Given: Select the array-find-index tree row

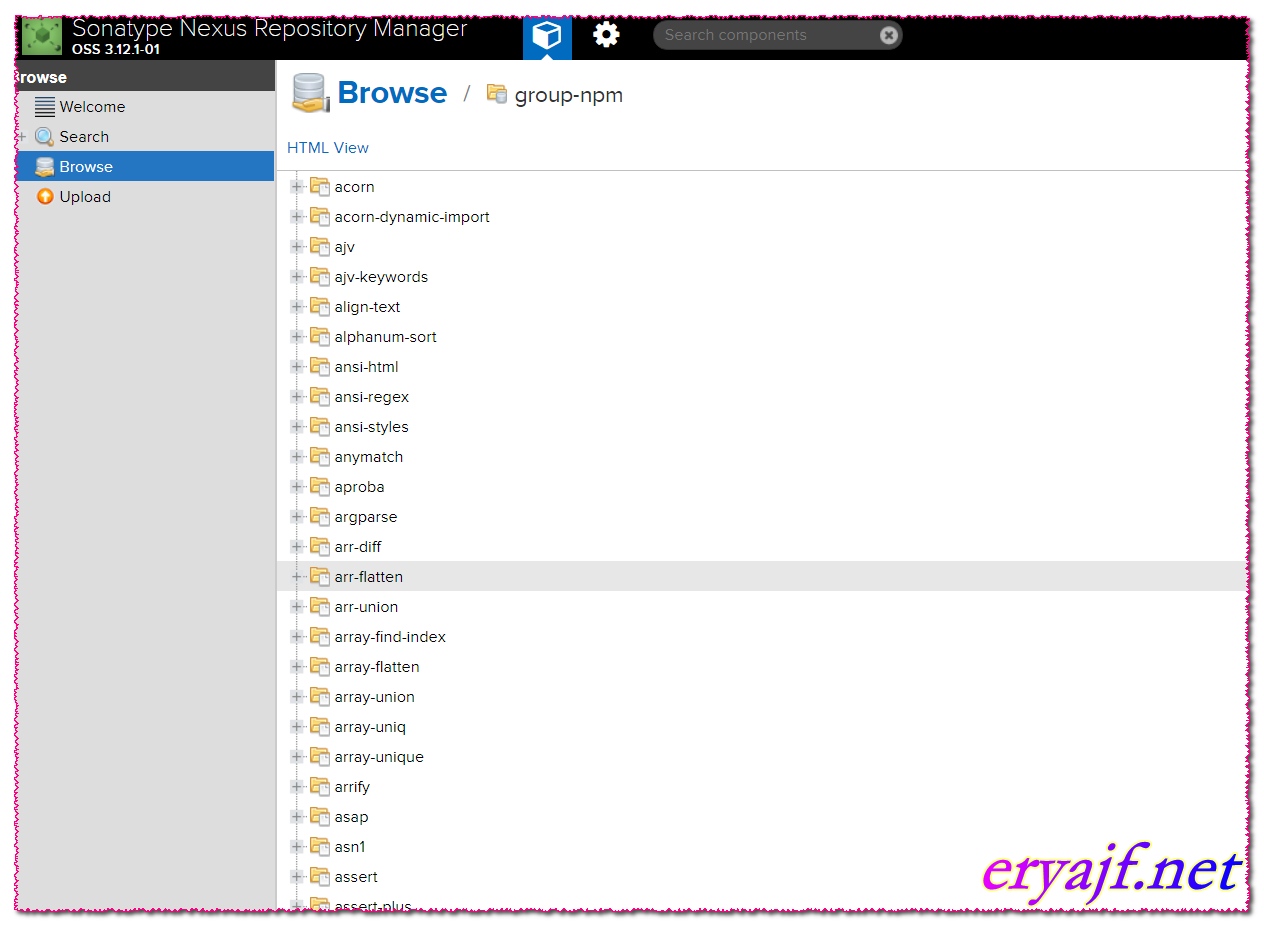Looking at the screenshot, I should click(x=762, y=637).
